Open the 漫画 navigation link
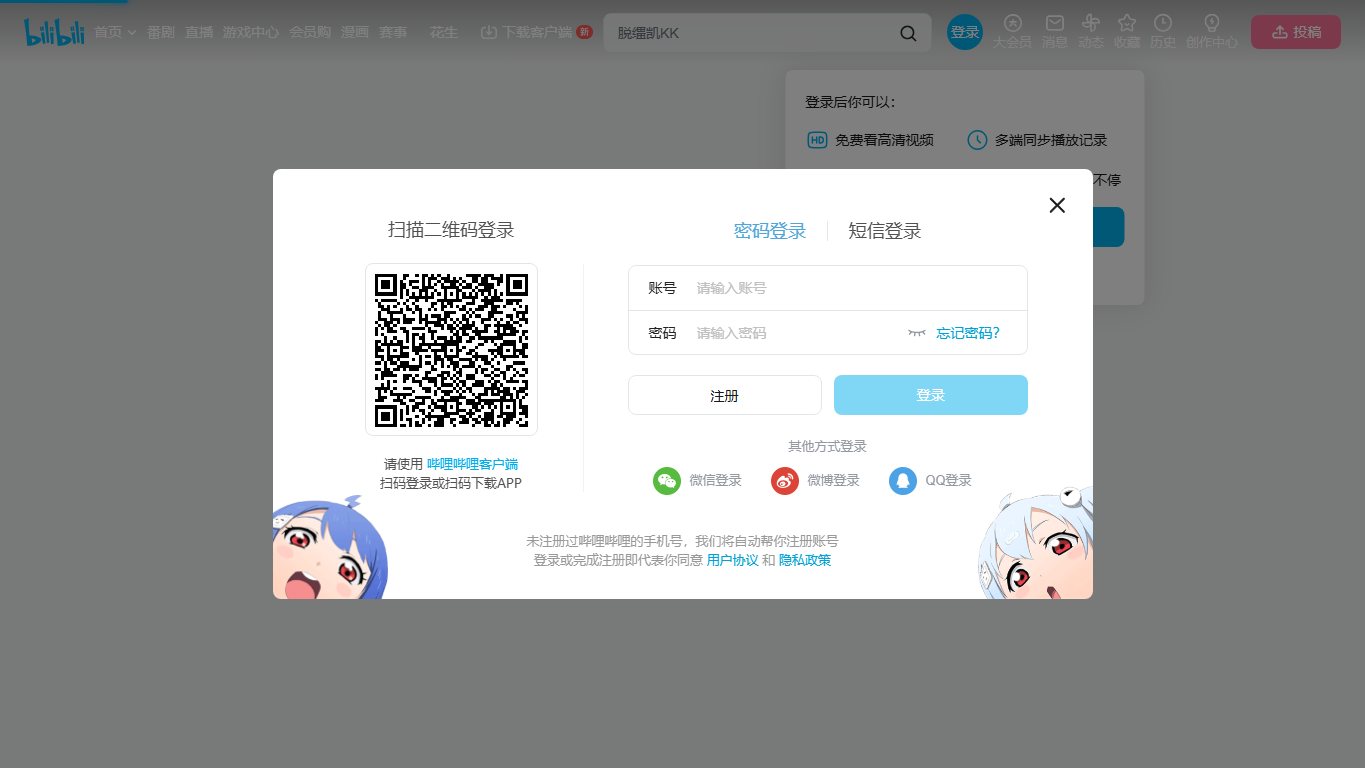This screenshot has width=1365, height=768. (x=354, y=32)
